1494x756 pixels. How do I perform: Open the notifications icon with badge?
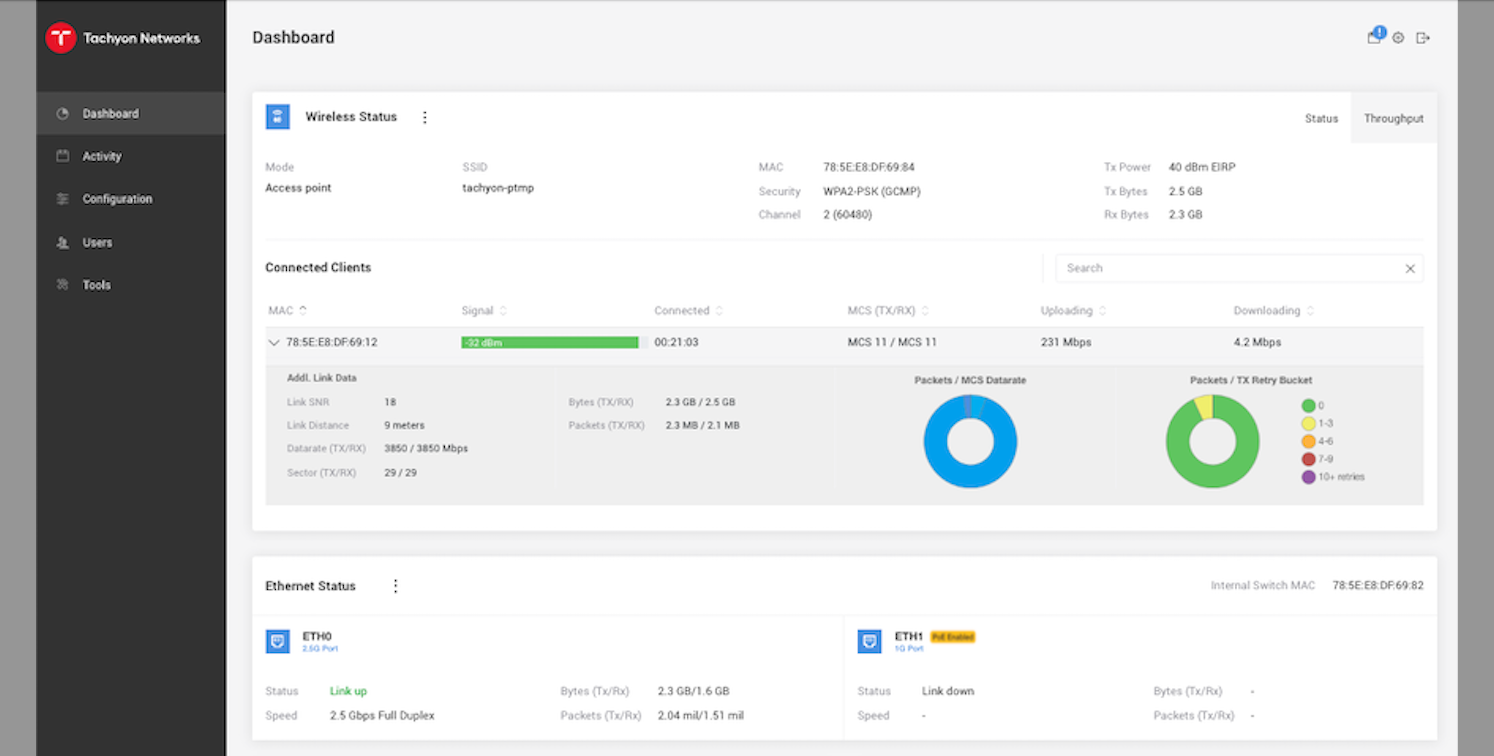1375,37
